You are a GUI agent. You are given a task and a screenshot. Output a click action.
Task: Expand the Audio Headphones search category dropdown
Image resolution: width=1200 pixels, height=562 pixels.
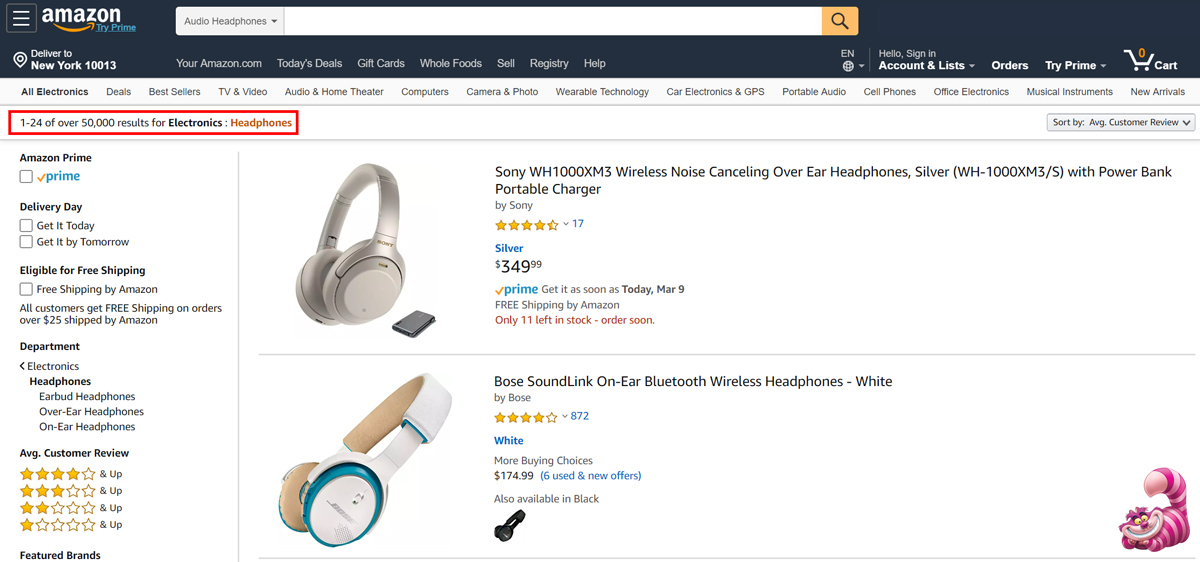point(230,21)
